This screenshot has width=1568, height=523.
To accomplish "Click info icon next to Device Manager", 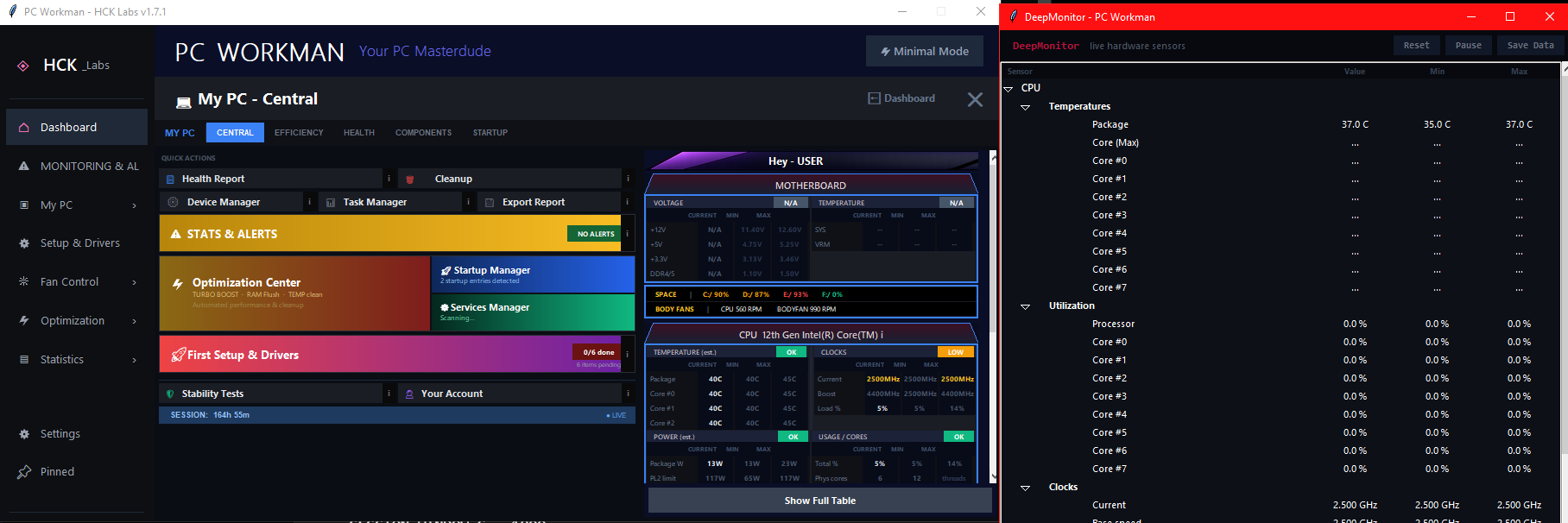I will (x=309, y=201).
